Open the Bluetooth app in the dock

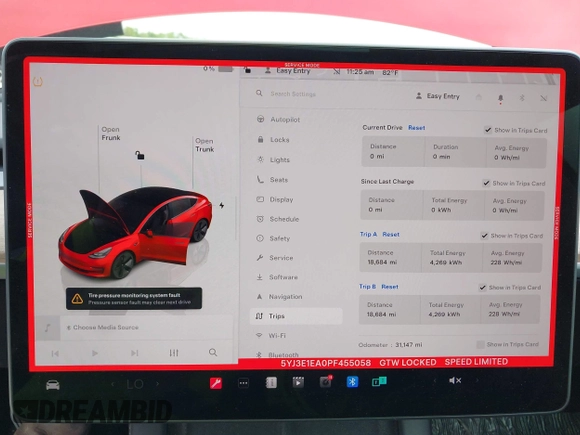pyautogui.click(x=352, y=381)
